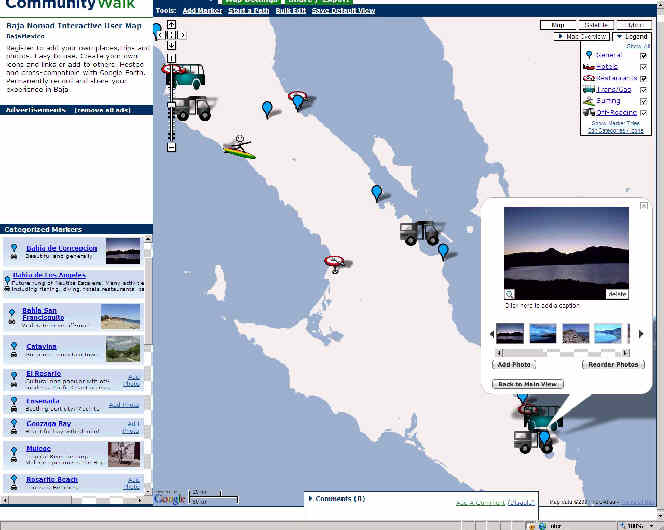The width and height of the screenshot is (664, 530).
Task: Click the off-road truck marker mid-peninsula
Action: pyautogui.click(x=420, y=232)
